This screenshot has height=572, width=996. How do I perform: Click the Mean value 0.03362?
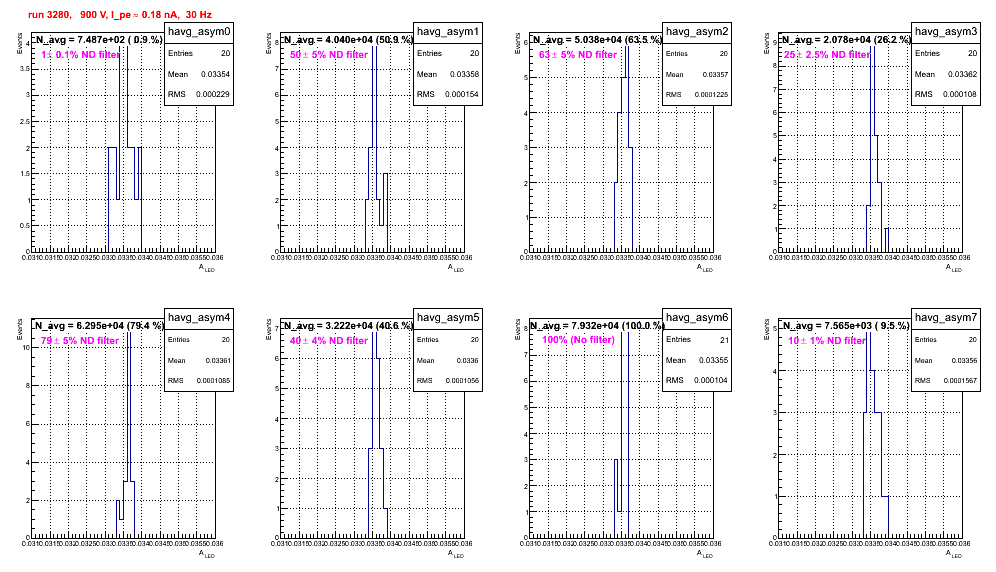click(962, 74)
